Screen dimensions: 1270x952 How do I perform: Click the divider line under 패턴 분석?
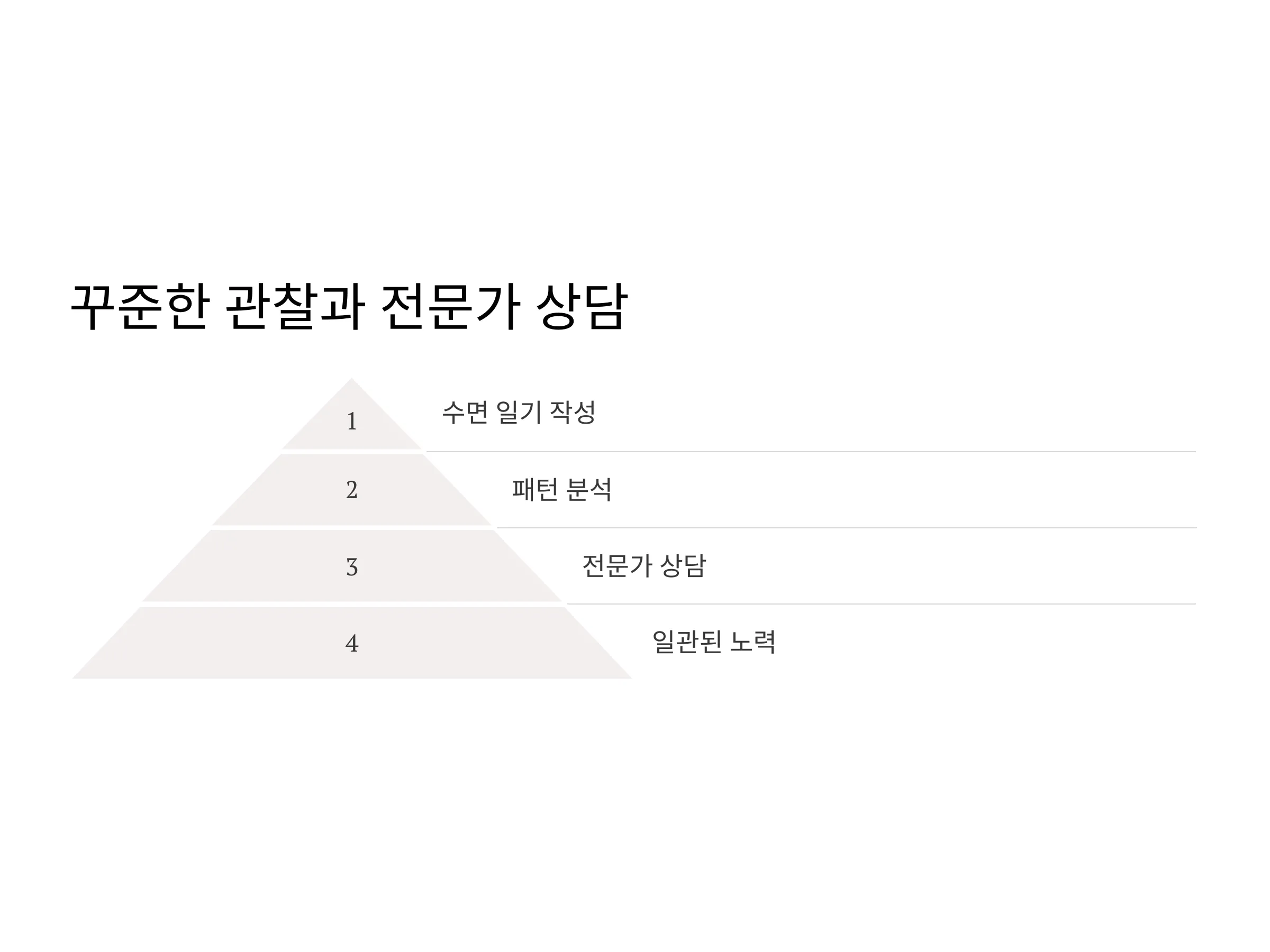pyautogui.click(x=847, y=528)
